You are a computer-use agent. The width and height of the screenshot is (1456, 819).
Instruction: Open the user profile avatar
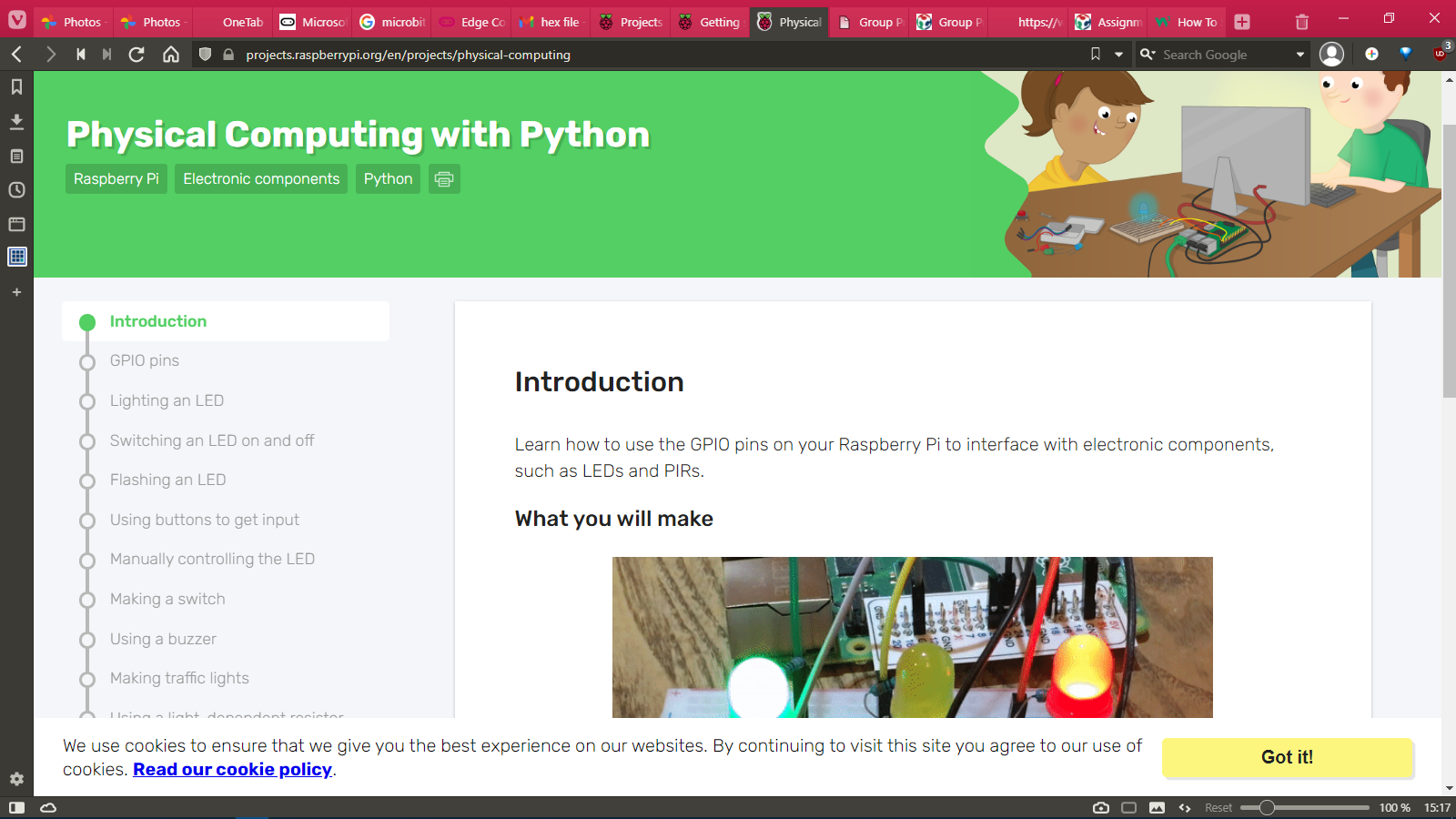coord(1332,55)
